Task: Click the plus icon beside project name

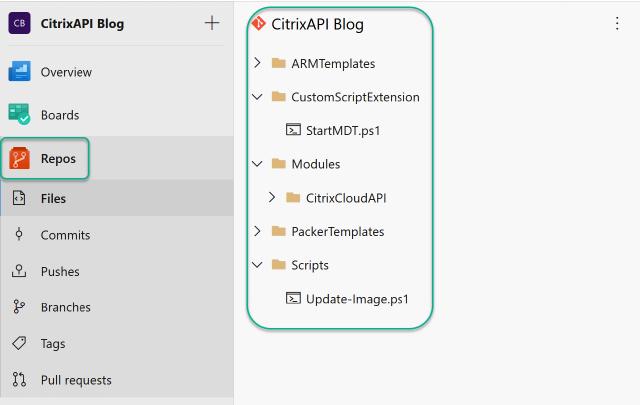Action: click(211, 23)
